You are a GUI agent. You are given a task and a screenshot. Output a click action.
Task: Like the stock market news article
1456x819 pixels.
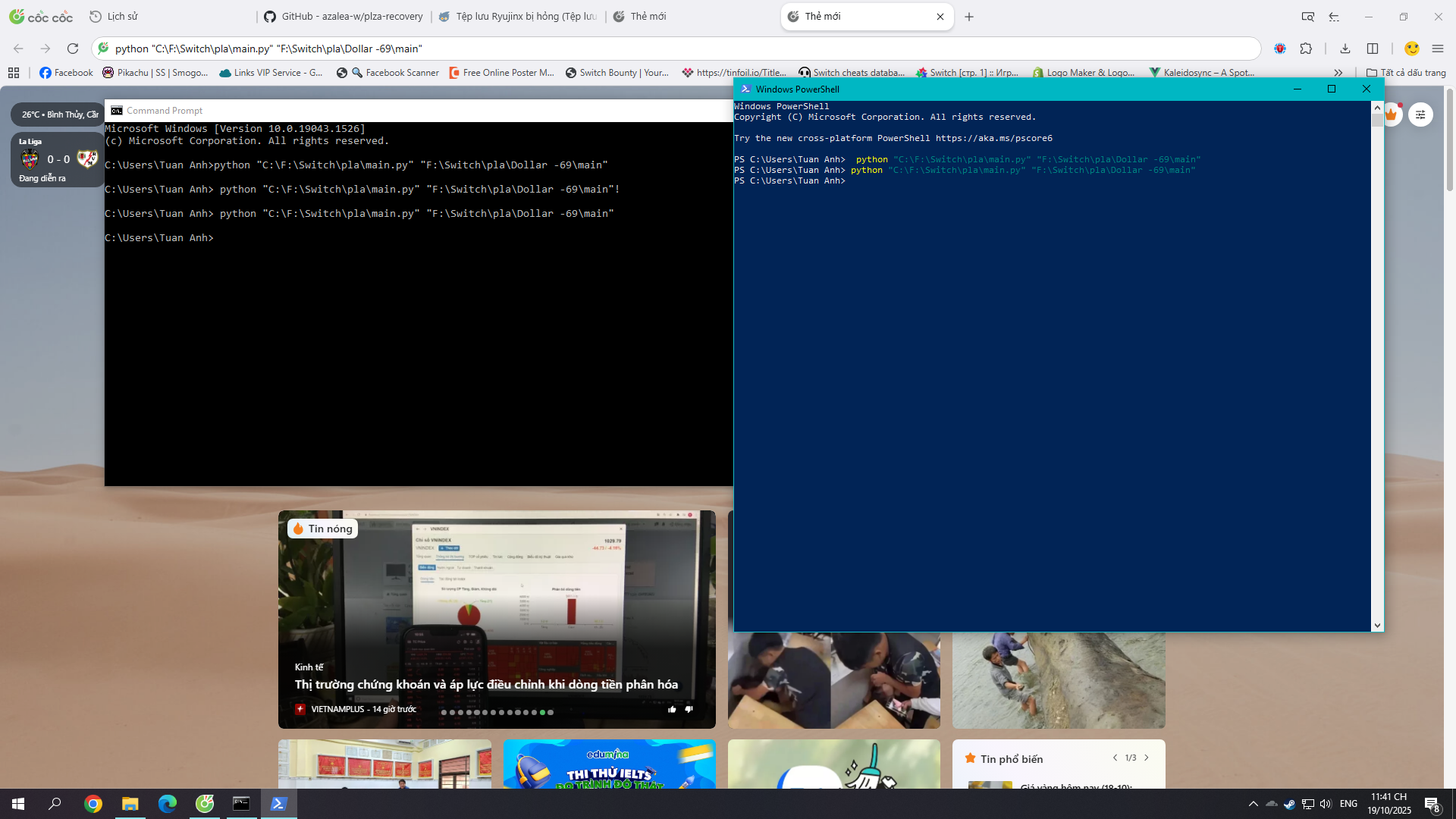tap(672, 710)
